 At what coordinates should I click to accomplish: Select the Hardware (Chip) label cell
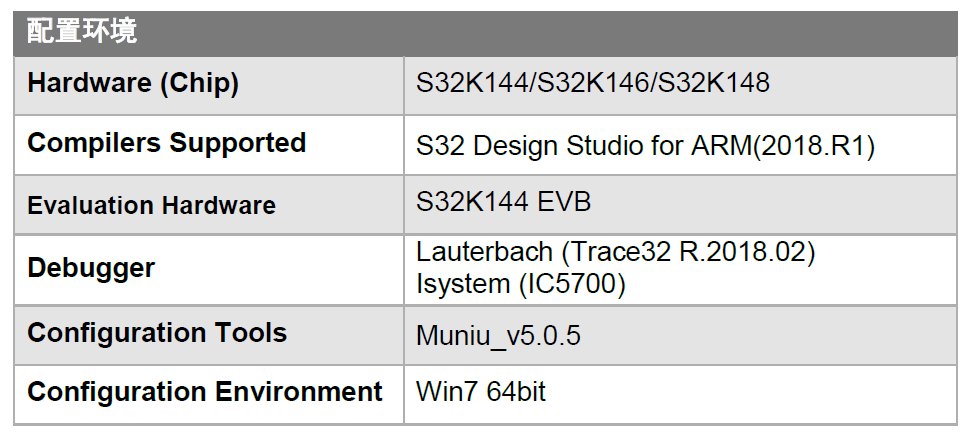(x=133, y=84)
